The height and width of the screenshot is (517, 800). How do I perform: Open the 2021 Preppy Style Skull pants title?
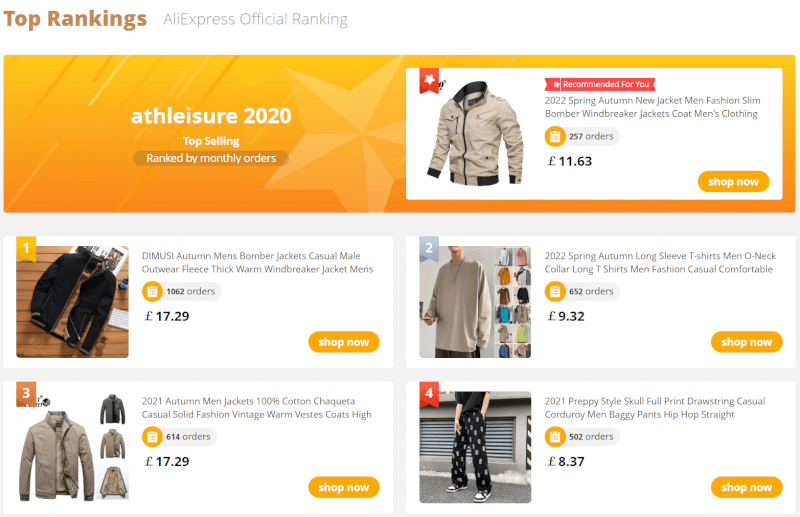click(654, 407)
